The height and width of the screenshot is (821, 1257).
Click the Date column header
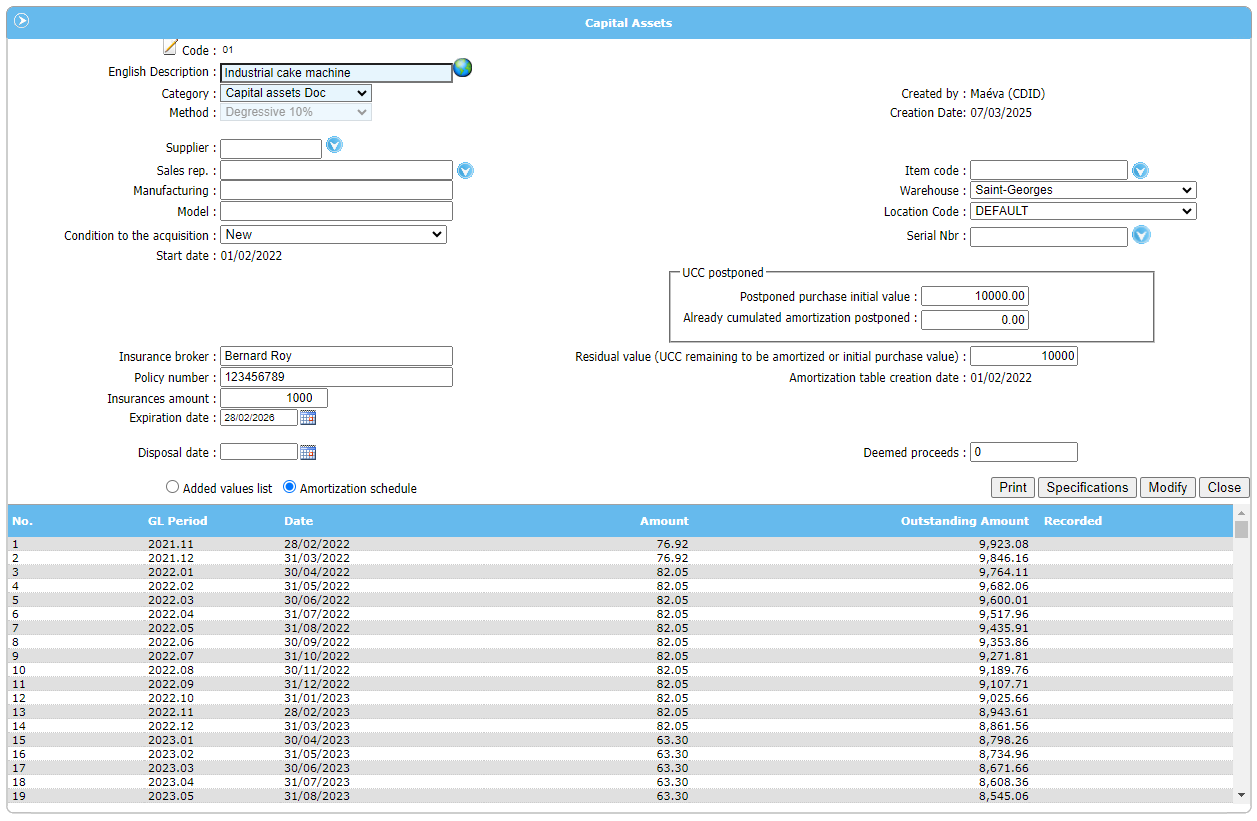[298, 521]
